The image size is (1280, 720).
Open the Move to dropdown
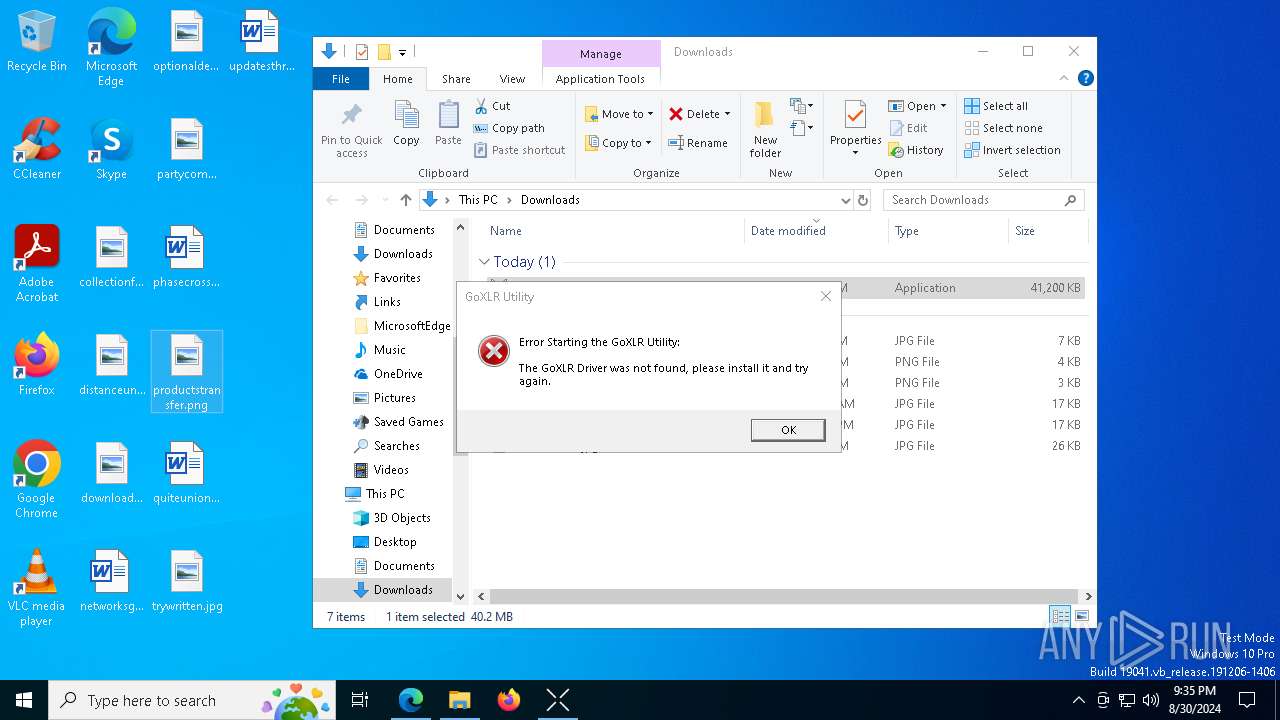(x=619, y=114)
